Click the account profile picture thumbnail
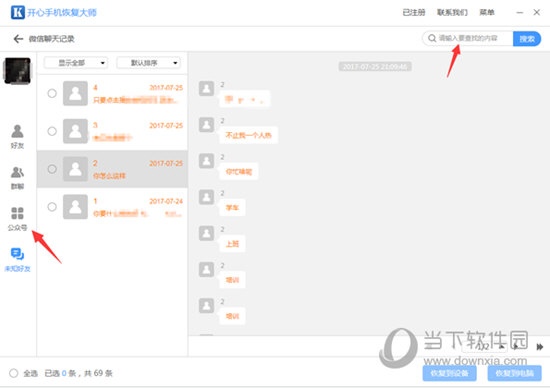This screenshot has width=550, height=388. [x=17, y=71]
